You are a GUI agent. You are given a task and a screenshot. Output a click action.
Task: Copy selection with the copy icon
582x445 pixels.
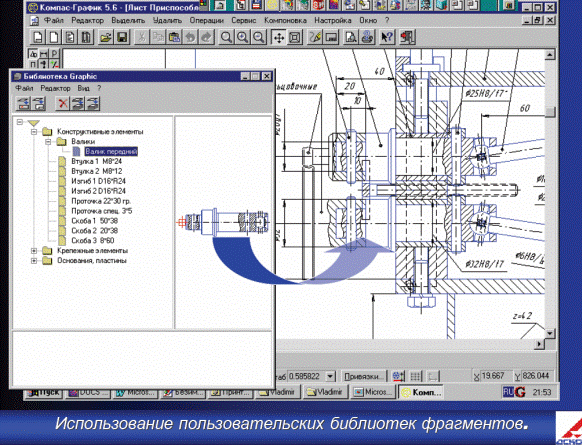point(158,37)
